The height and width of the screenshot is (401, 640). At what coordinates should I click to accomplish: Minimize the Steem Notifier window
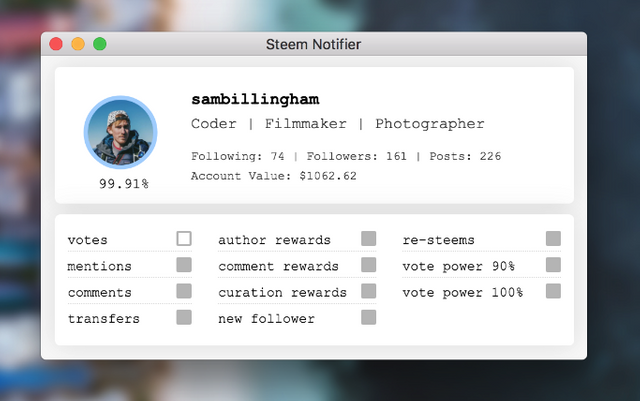coord(78,44)
